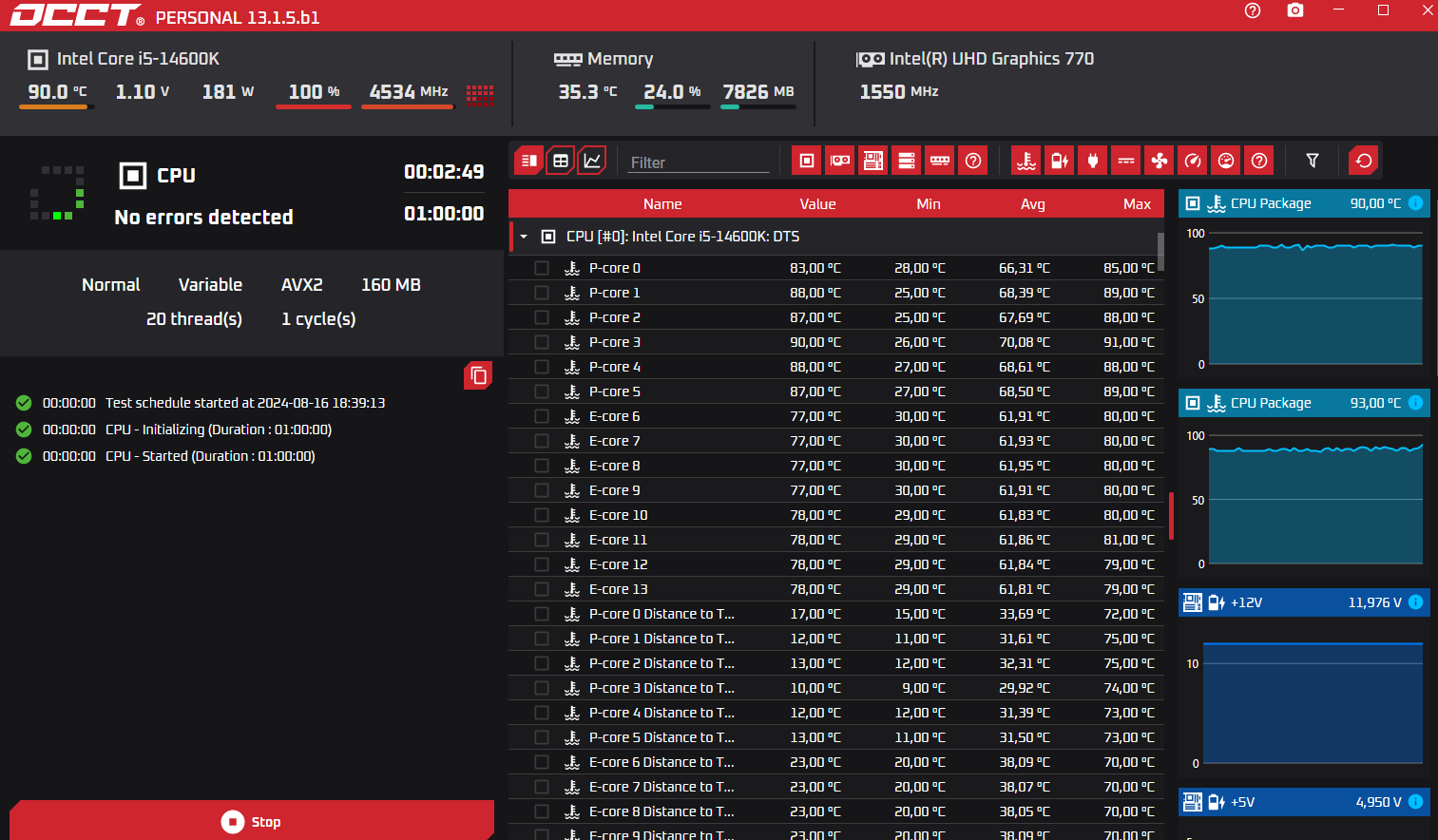The image size is (1438, 840).
Task: Tick the E-core 6 checkbox
Action: coord(542,416)
